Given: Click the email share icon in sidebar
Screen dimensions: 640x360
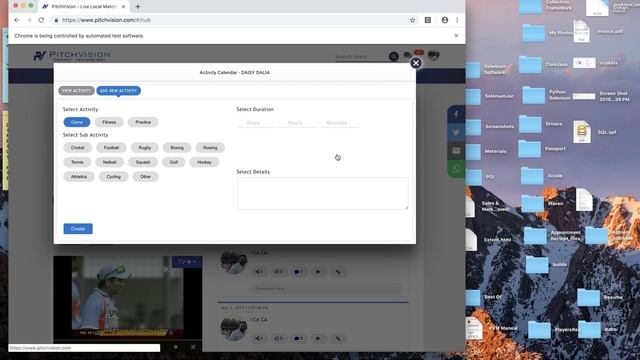Looking at the screenshot, I should point(456,151).
